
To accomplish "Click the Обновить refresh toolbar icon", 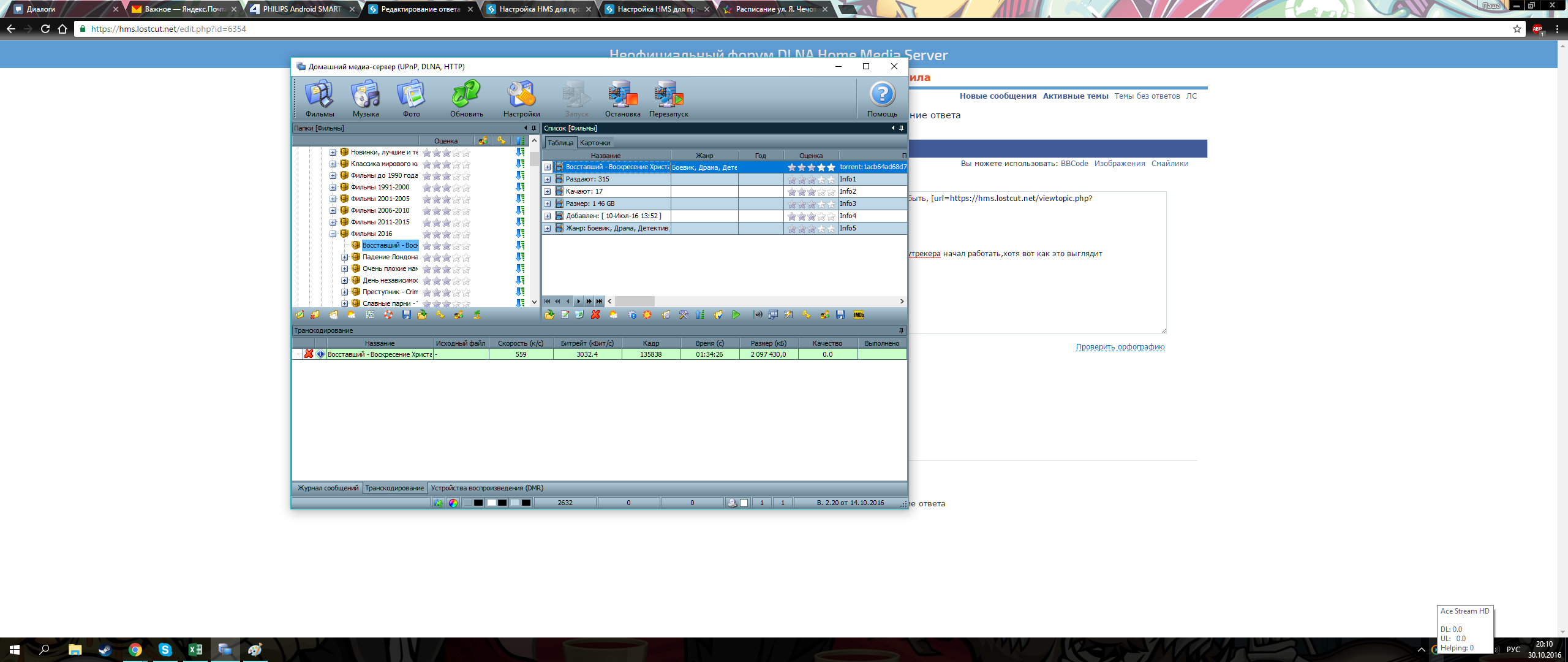I will (466, 97).
